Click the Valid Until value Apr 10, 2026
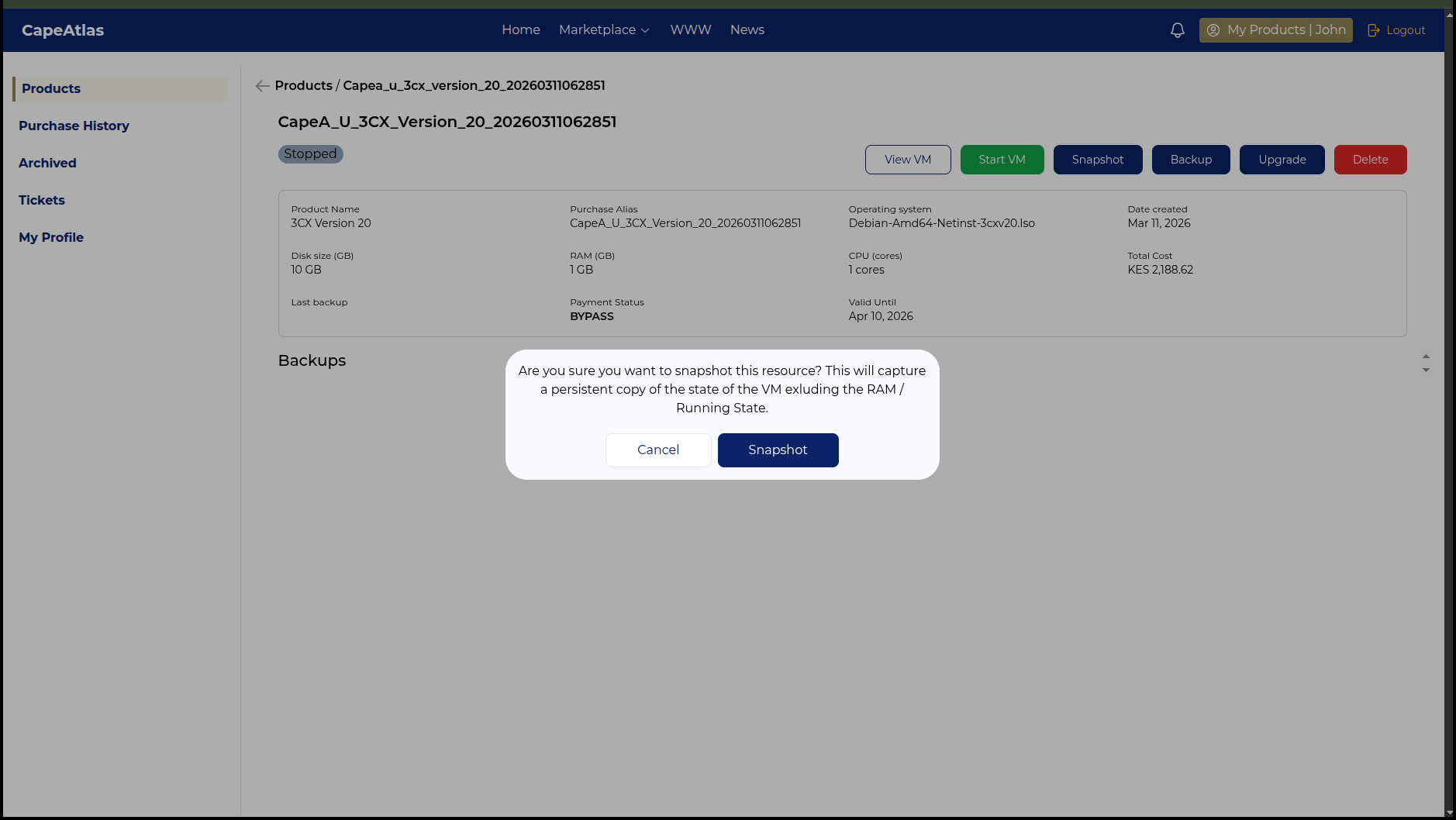Screen dimensions: 1456x820 pos(881,316)
